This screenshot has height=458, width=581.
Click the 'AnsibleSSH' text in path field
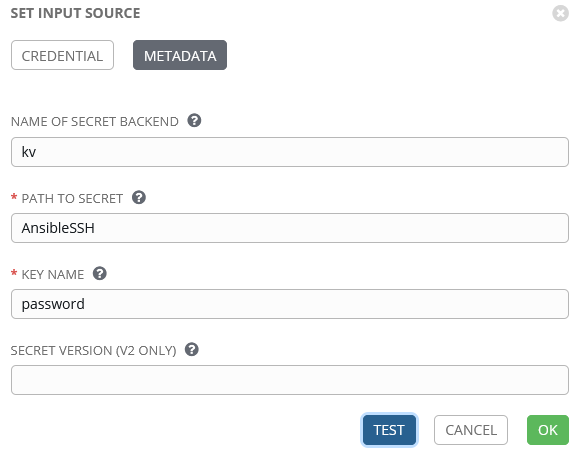click(58, 228)
